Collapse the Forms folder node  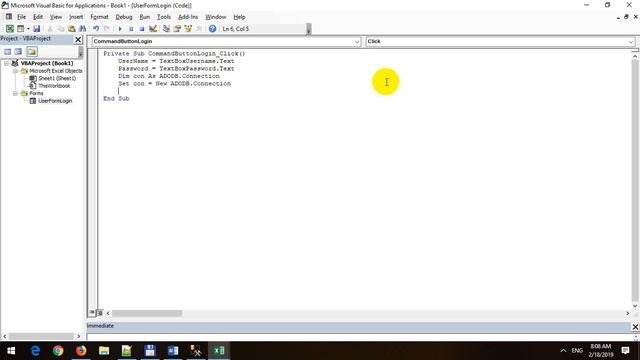[x=15, y=93]
